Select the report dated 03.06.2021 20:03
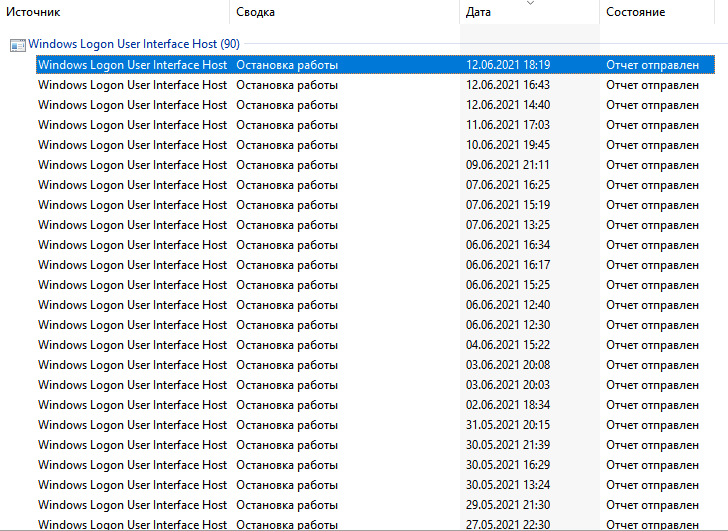 click(375, 384)
